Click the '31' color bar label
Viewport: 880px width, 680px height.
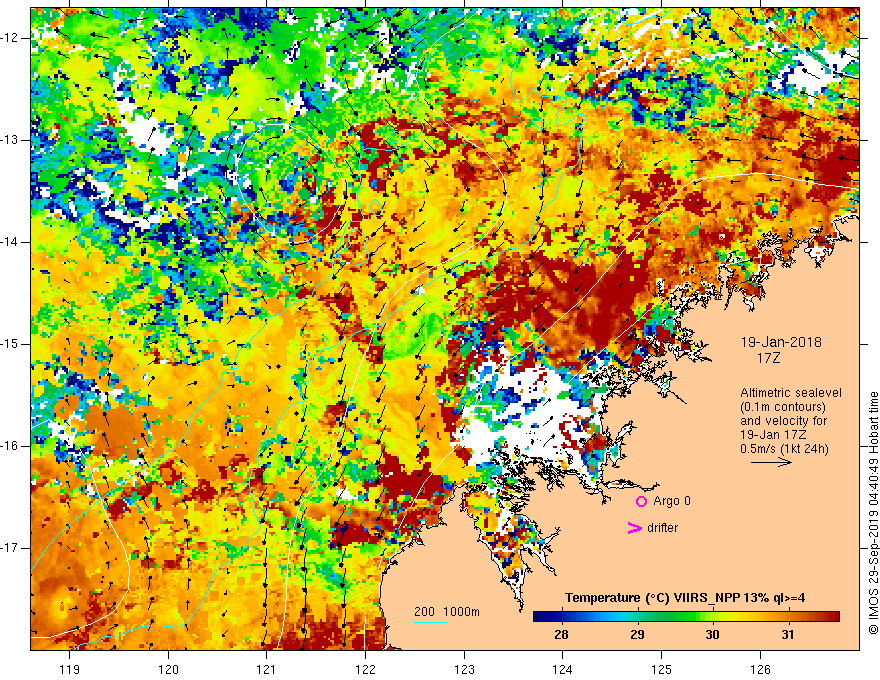(788, 635)
